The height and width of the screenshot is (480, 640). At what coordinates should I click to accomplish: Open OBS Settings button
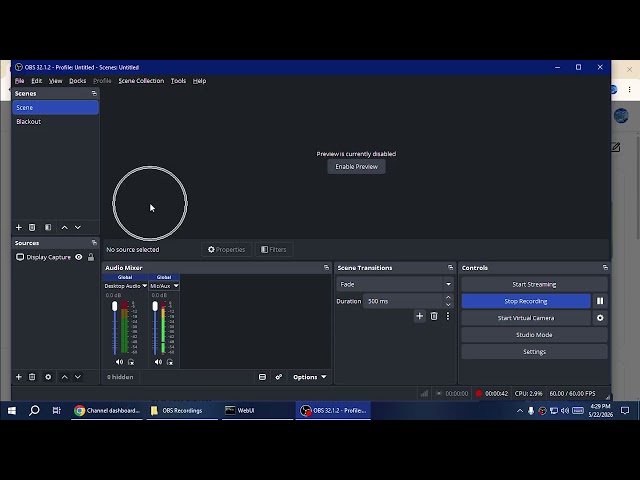point(534,351)
